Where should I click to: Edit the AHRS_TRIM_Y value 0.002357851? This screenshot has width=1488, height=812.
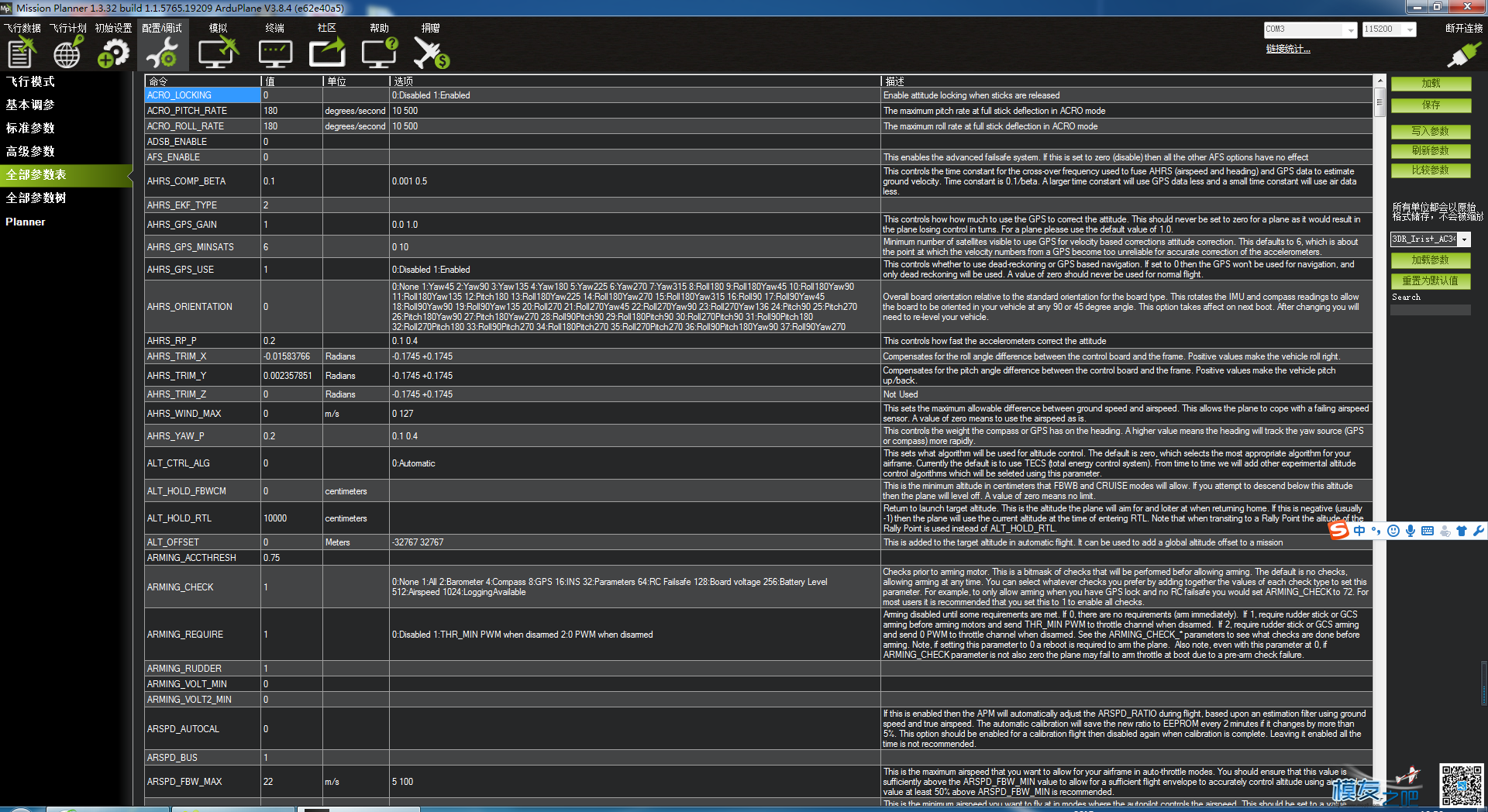292,376
